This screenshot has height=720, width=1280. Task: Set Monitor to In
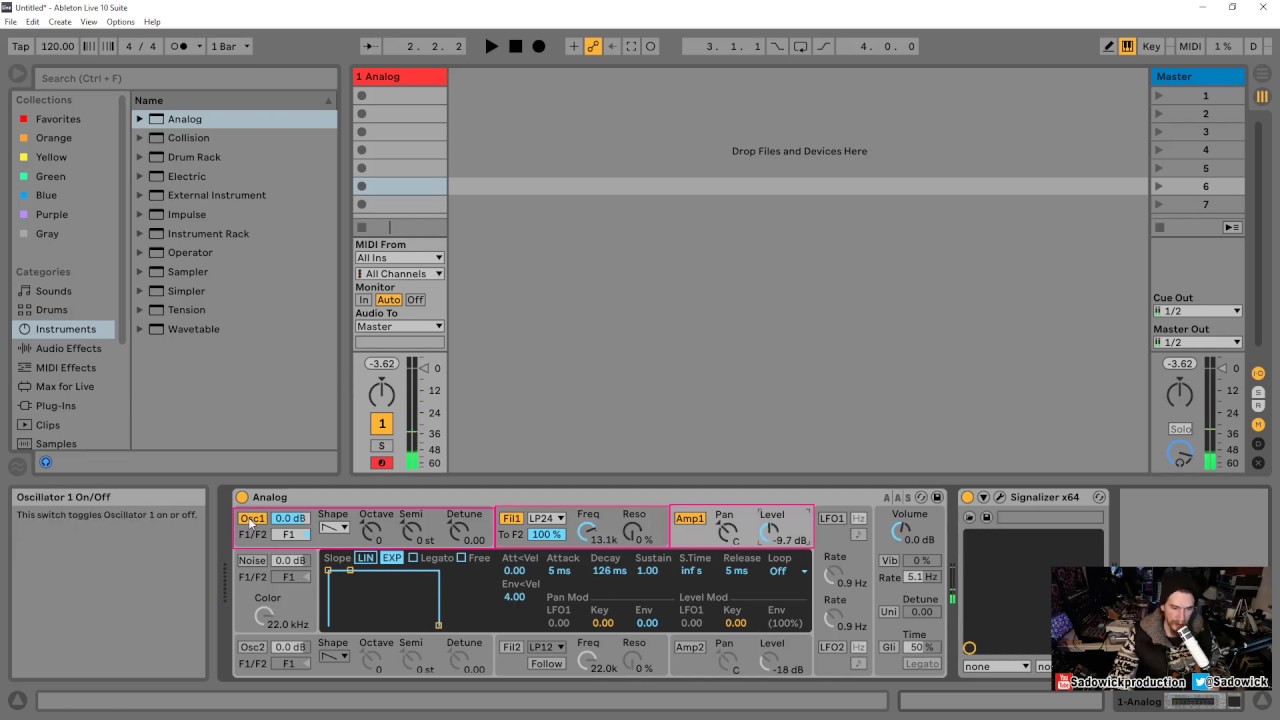[x=364, y=300]
